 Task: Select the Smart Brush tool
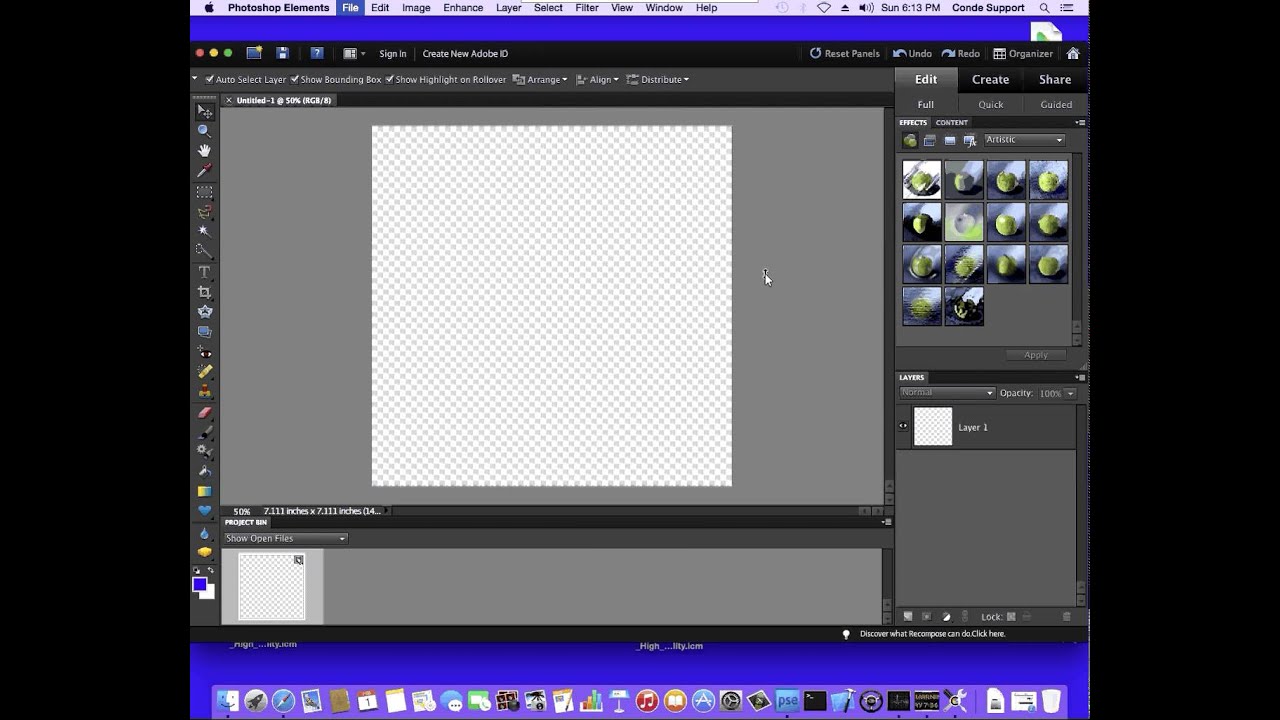tap(204, 451)
